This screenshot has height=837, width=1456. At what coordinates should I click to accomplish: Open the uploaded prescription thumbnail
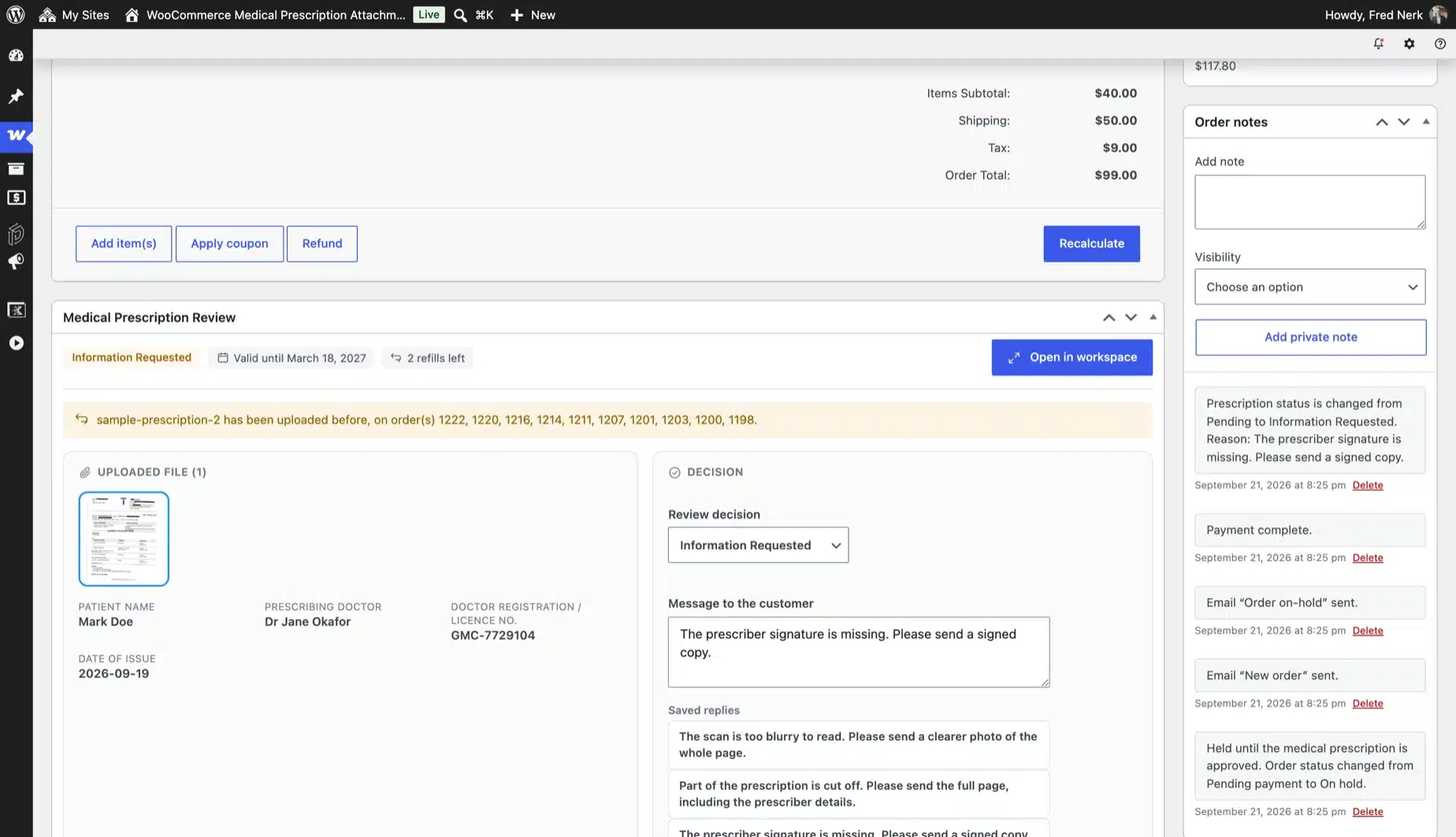124,539
